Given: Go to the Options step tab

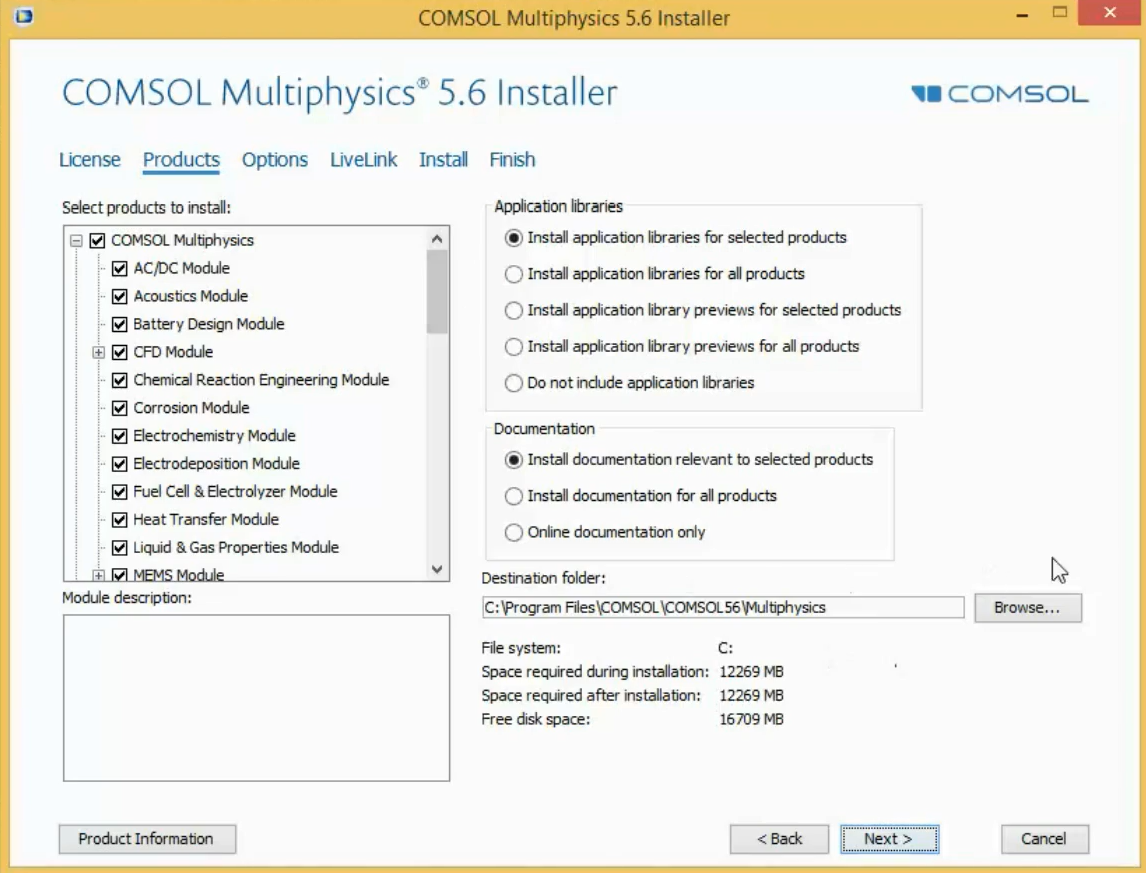Looking at the screenshot, I should tap(275, 159).
